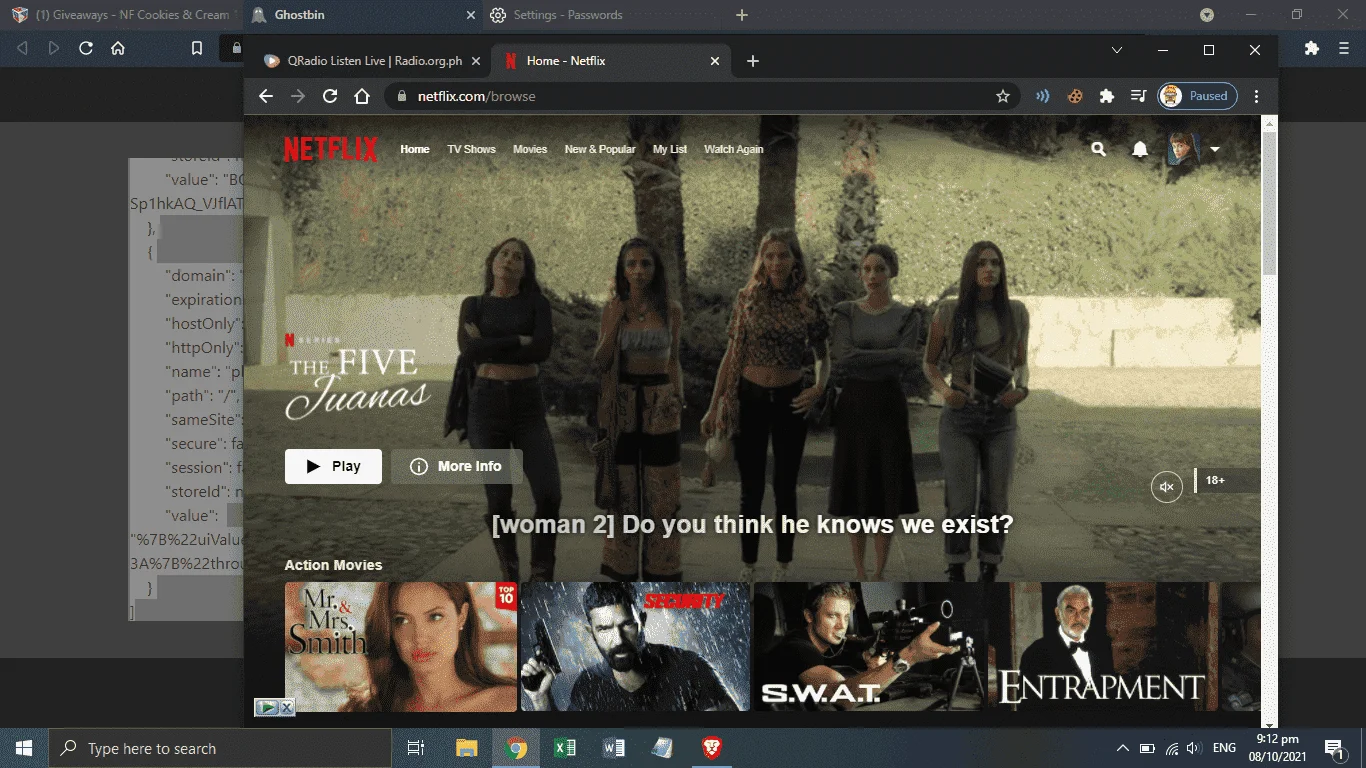The height and width of the screenshot is (768, 1366).
Task: Click the Netflix profile avatar
Action: click(1184, 149)
